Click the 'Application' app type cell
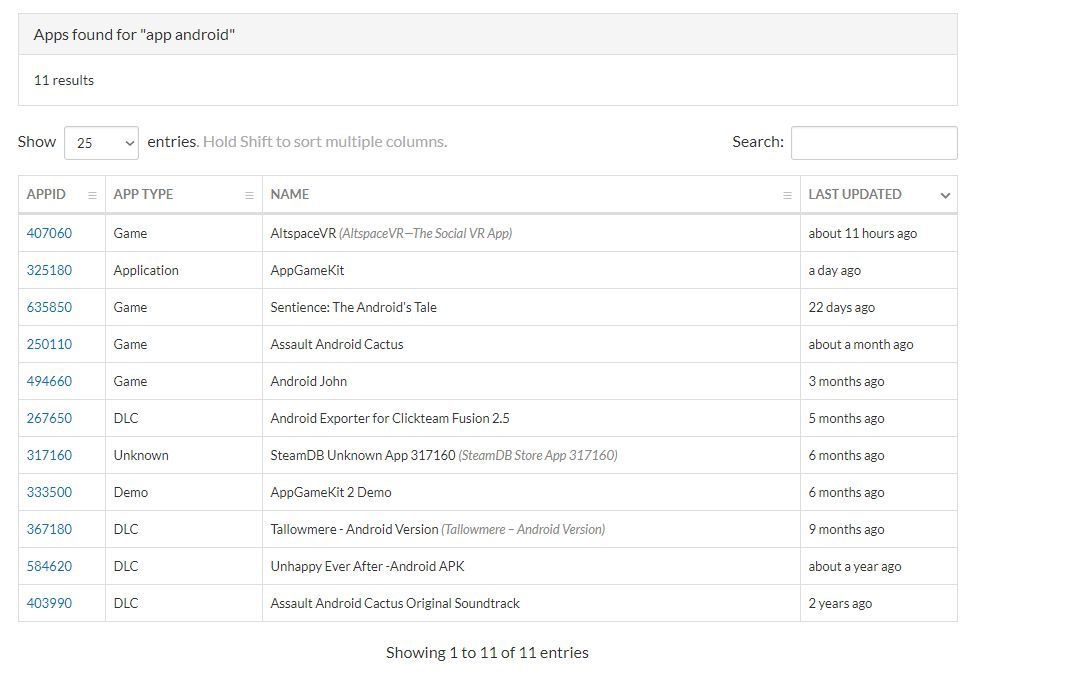Image resolution: width=1083 pixels, height=681 pixels. pyautogui.click(x=184, y=270)
